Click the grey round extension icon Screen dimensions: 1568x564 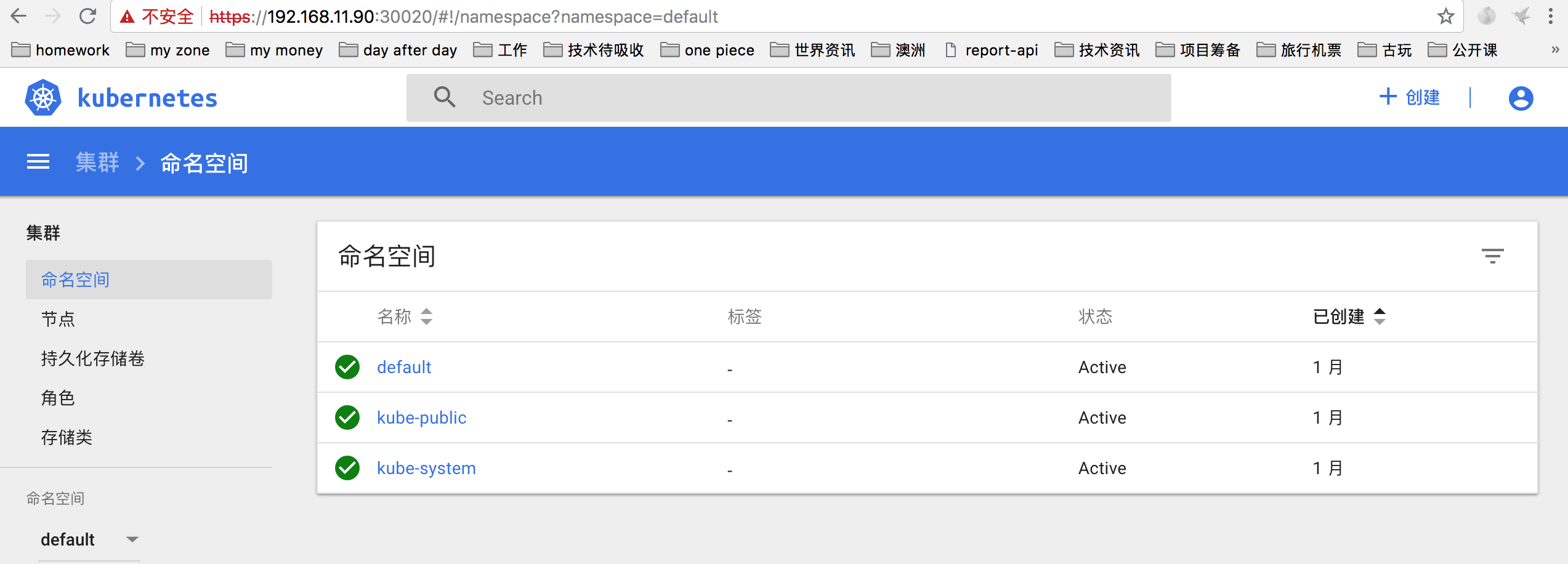click(1486, 16)
